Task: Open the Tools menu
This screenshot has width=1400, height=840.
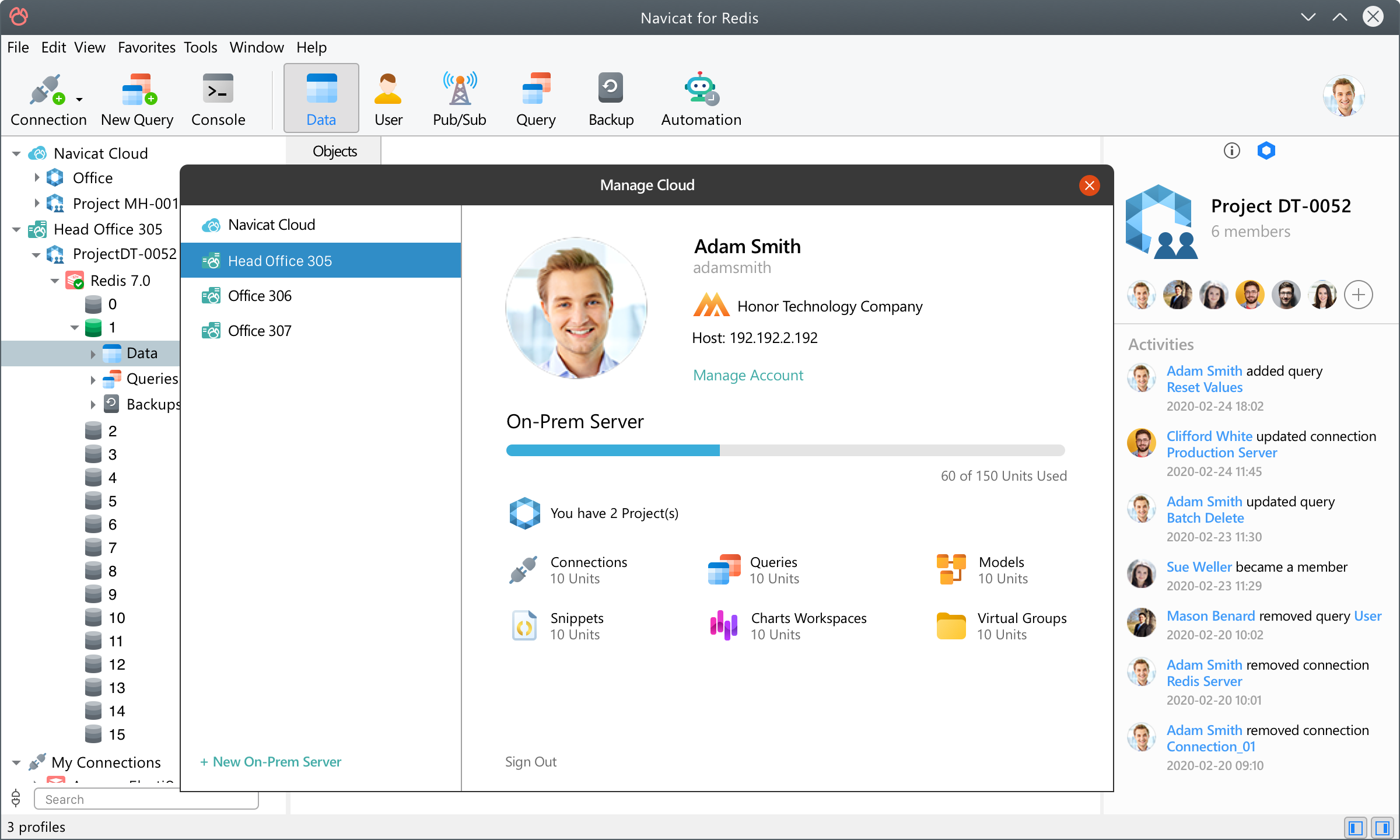Action: coord(200,47)
